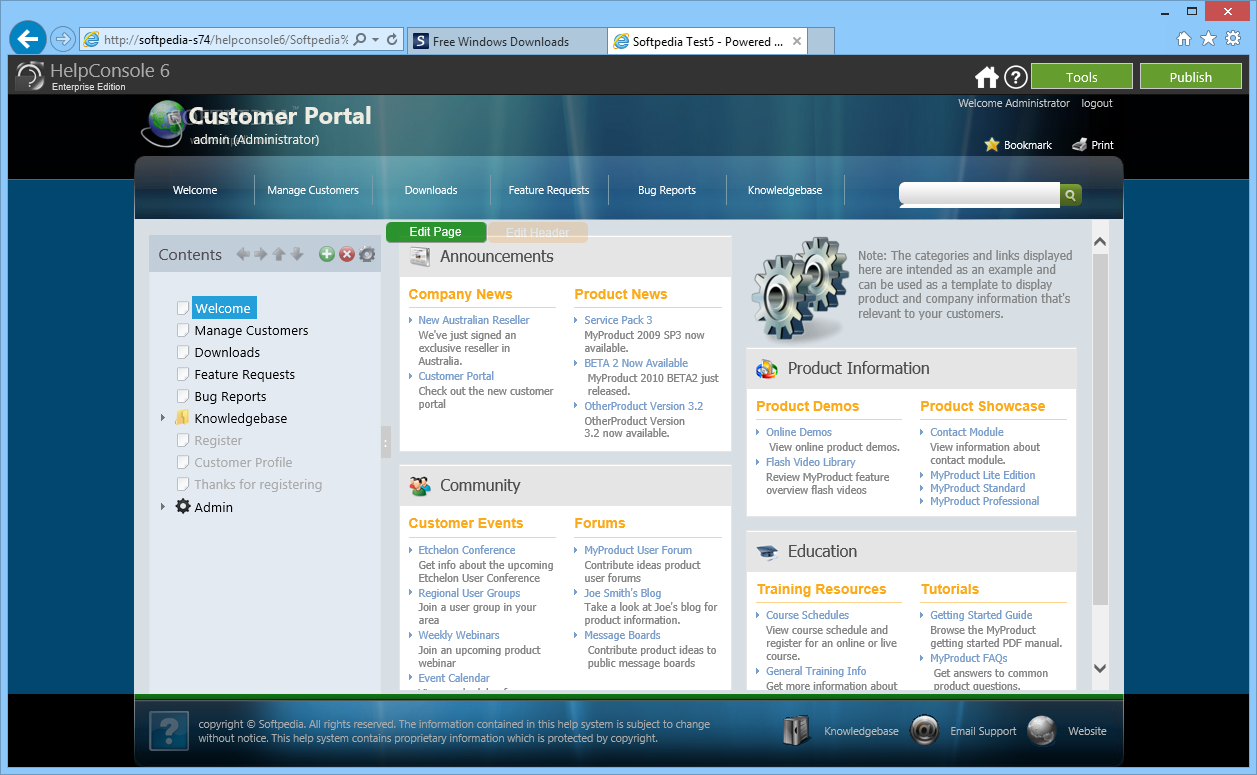The image size is (1257, 775).
Task: Open the help question mark icon
Action: 1016,77
